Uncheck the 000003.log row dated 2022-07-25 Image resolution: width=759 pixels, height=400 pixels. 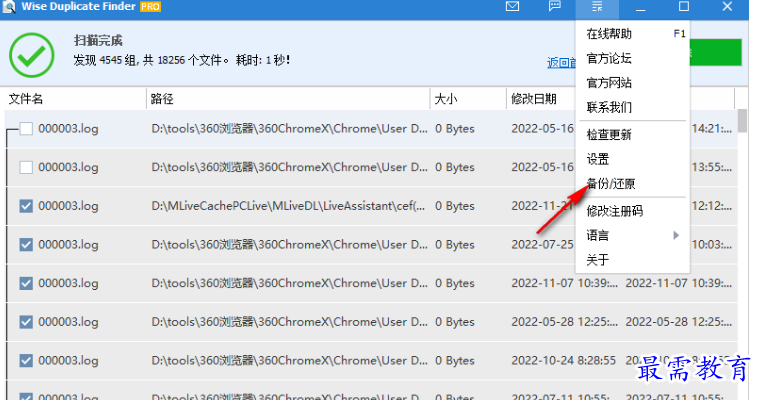[26, 245]
